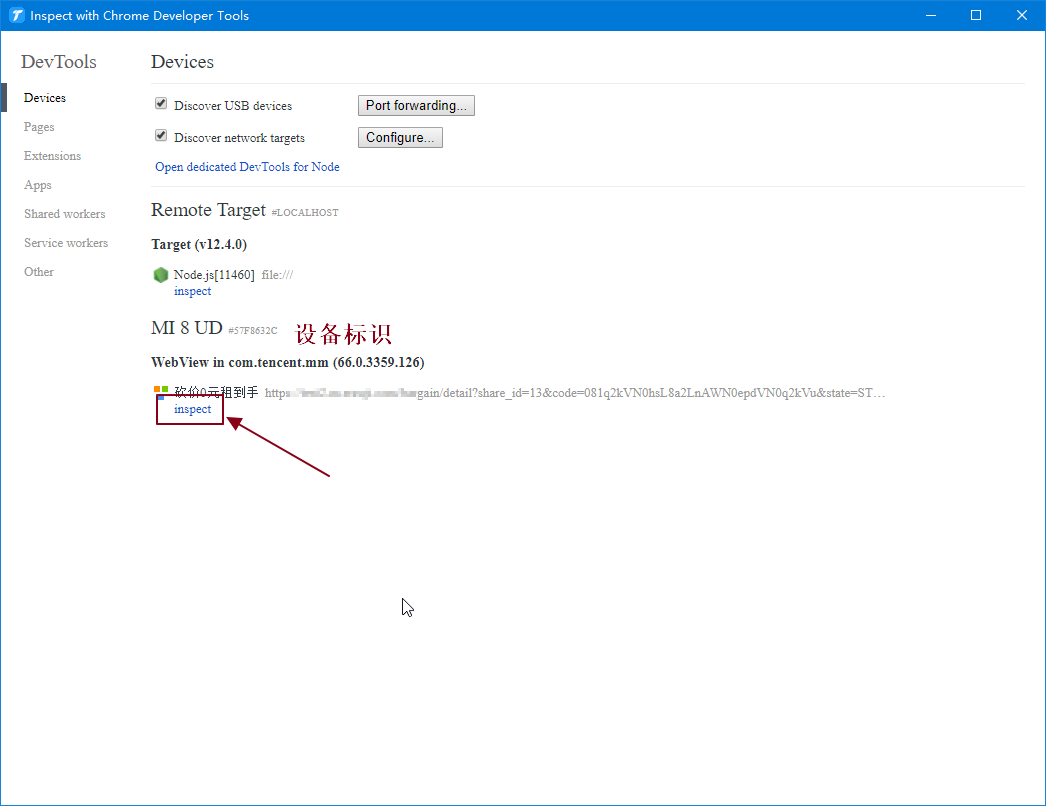Click the #LOCALHOST label

(304, 213)
